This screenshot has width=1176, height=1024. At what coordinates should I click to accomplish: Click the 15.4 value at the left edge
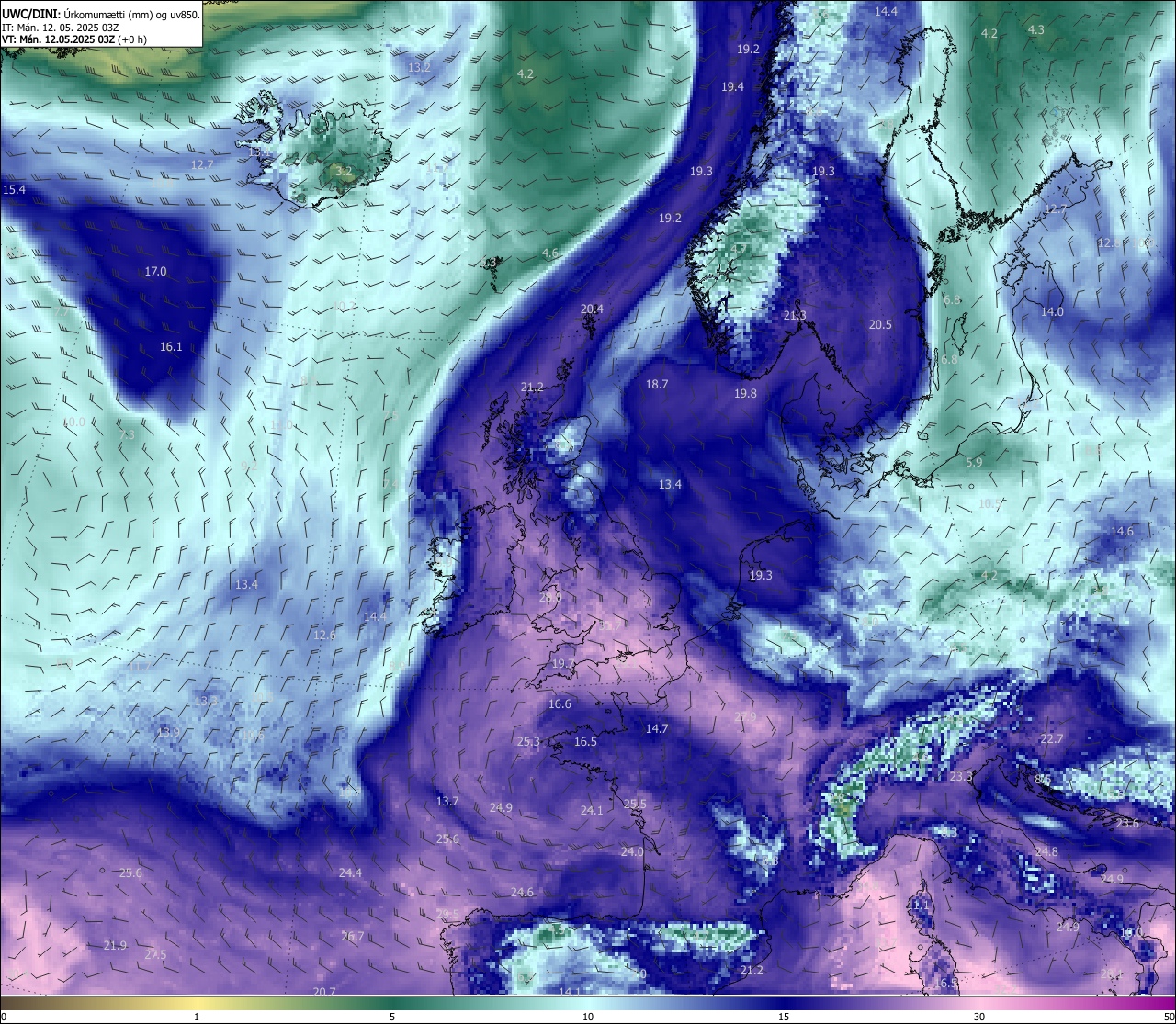pyautogui.click(x=14, y=189)
